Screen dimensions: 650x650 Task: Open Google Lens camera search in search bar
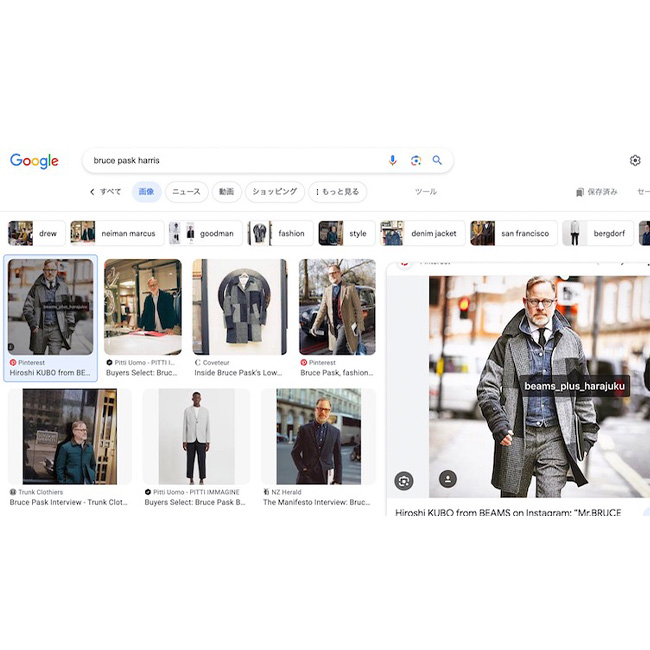click(415, 160)
